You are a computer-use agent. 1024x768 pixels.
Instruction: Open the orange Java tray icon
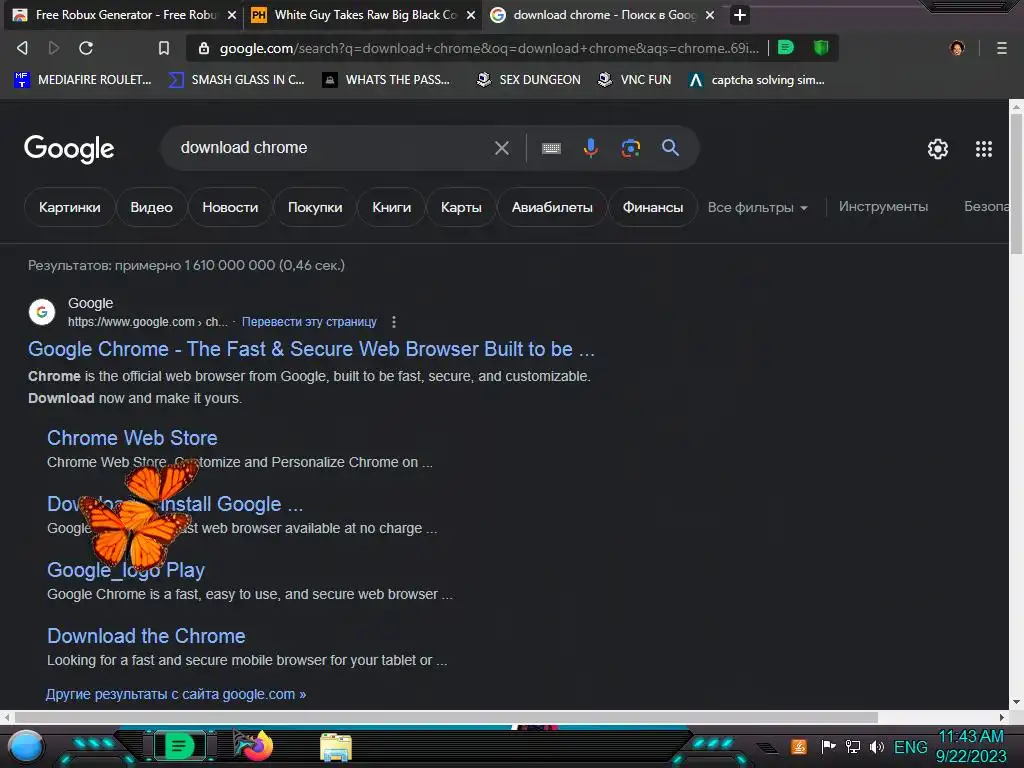coord(799,746)
